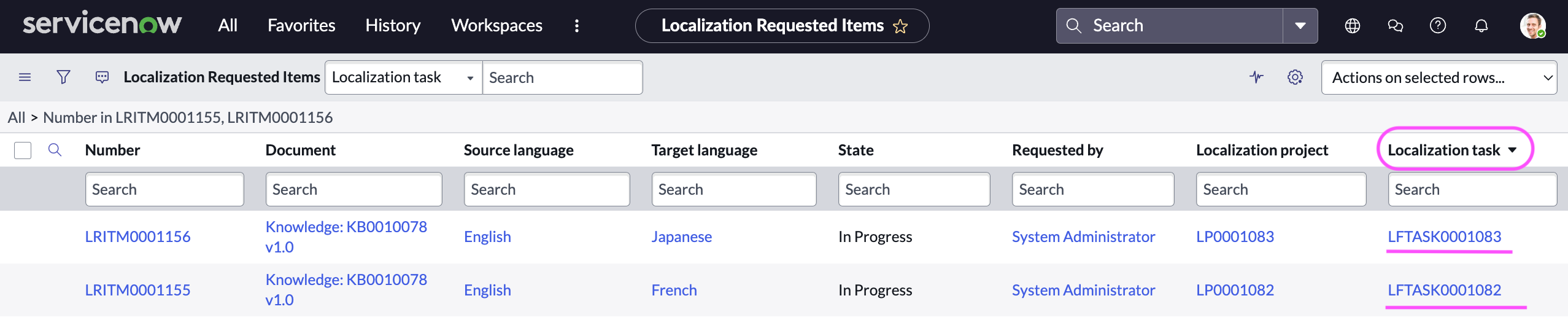Open list personalization gear icon
The width and height of the screenshot is (1568, 336).
point(1295,77)
